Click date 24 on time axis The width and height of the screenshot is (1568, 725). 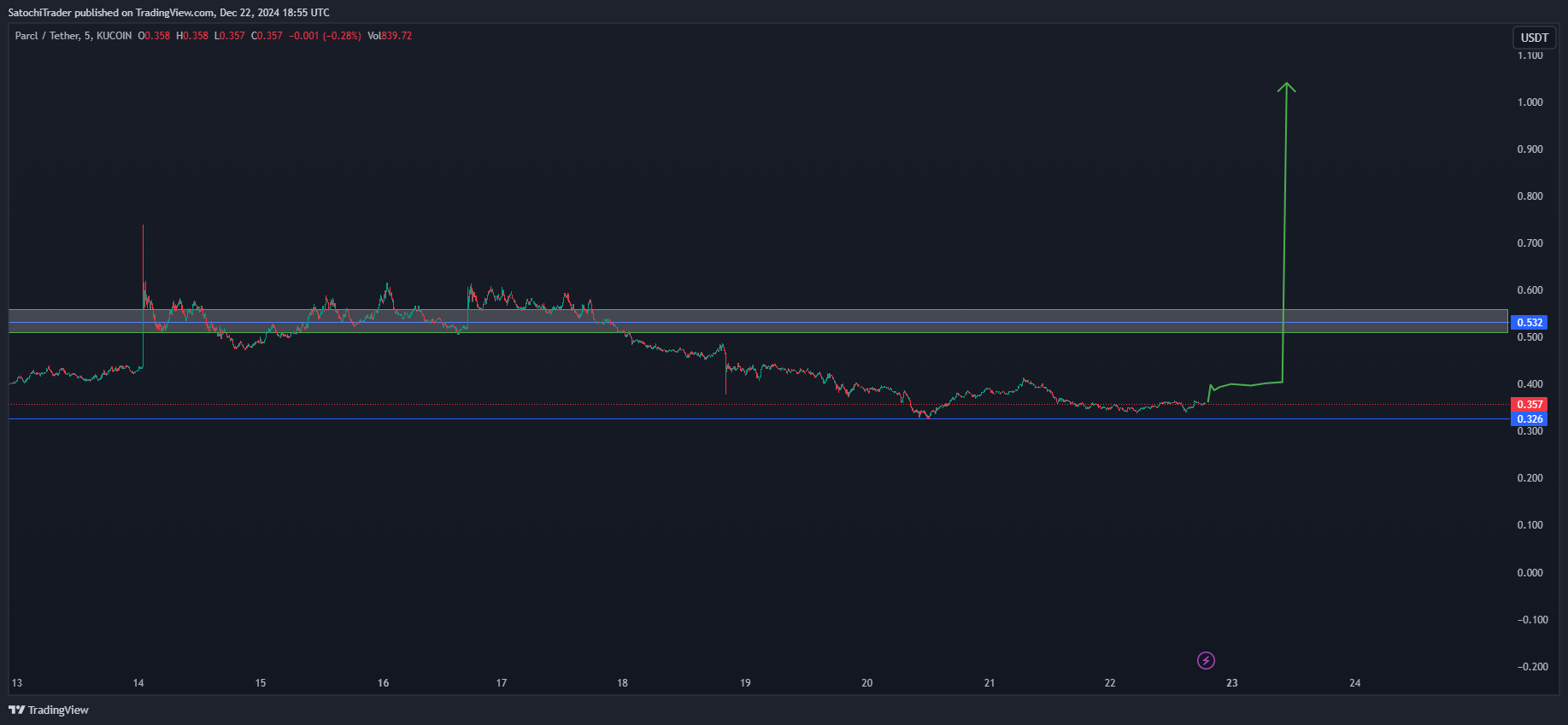click(x=1355, y=683)
